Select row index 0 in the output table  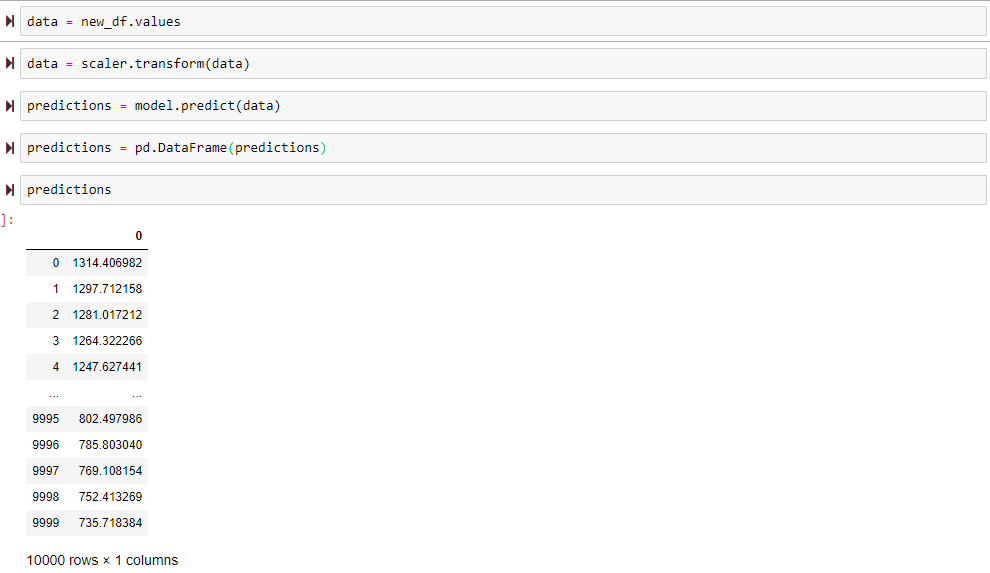[56, 262]
